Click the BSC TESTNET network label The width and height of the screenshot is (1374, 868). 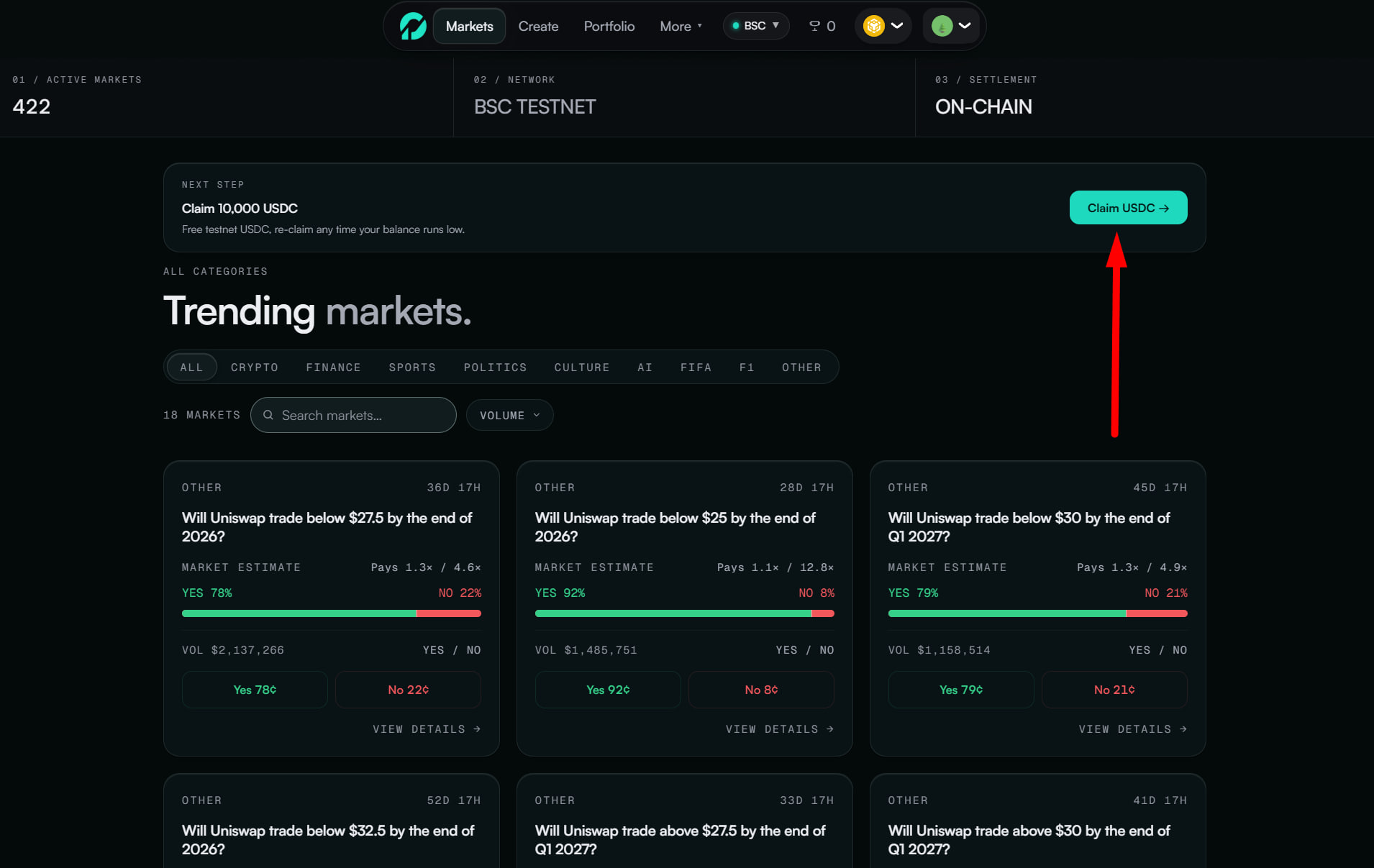(534, 106)
